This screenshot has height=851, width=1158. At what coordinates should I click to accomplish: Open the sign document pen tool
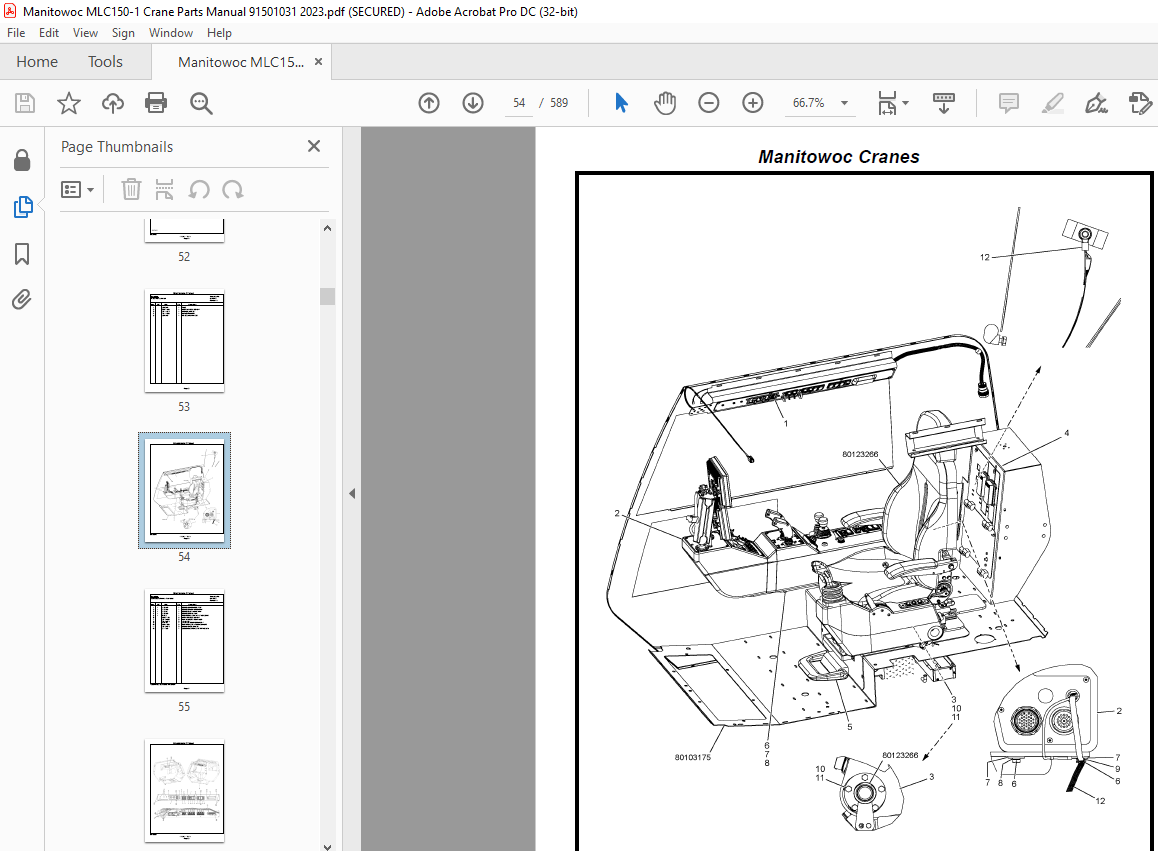1096,103
